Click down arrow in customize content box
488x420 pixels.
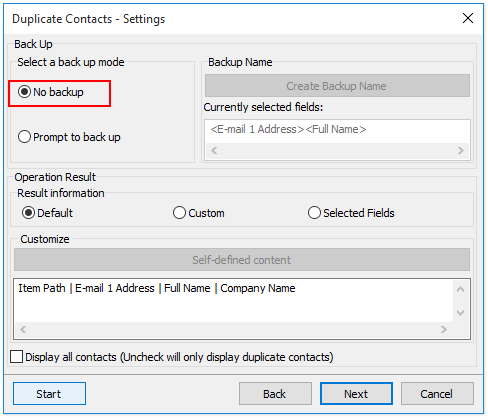click(x=461, y=313)
